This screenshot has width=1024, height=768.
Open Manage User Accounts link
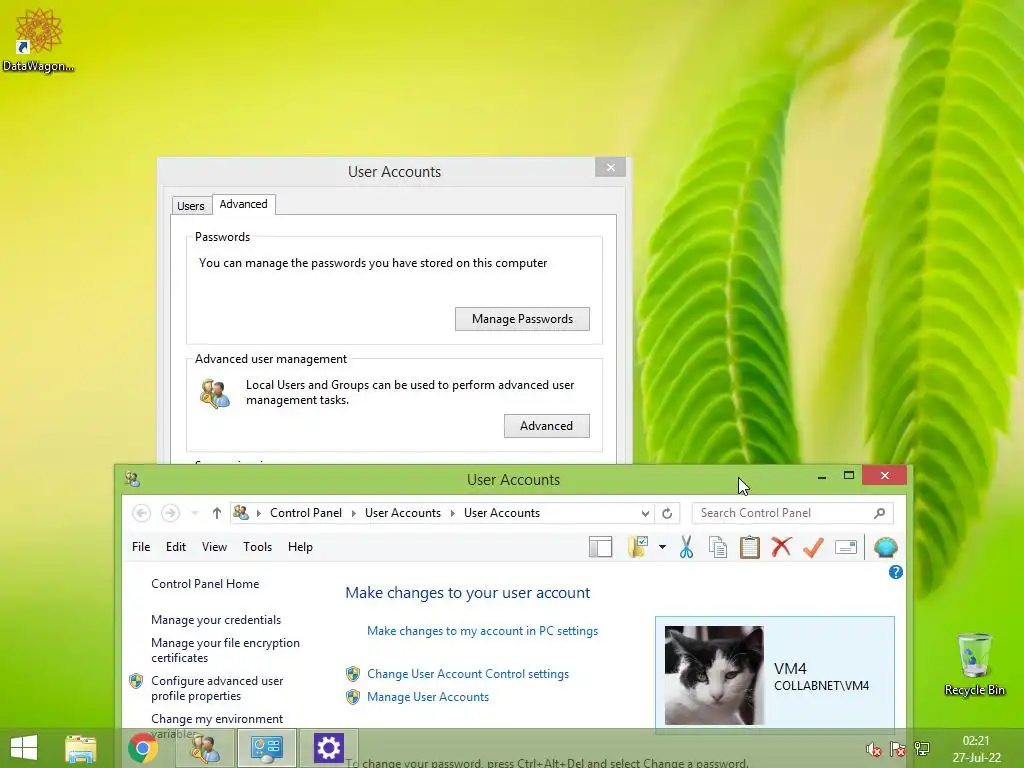pyautogui.click(x=428, y=697)
